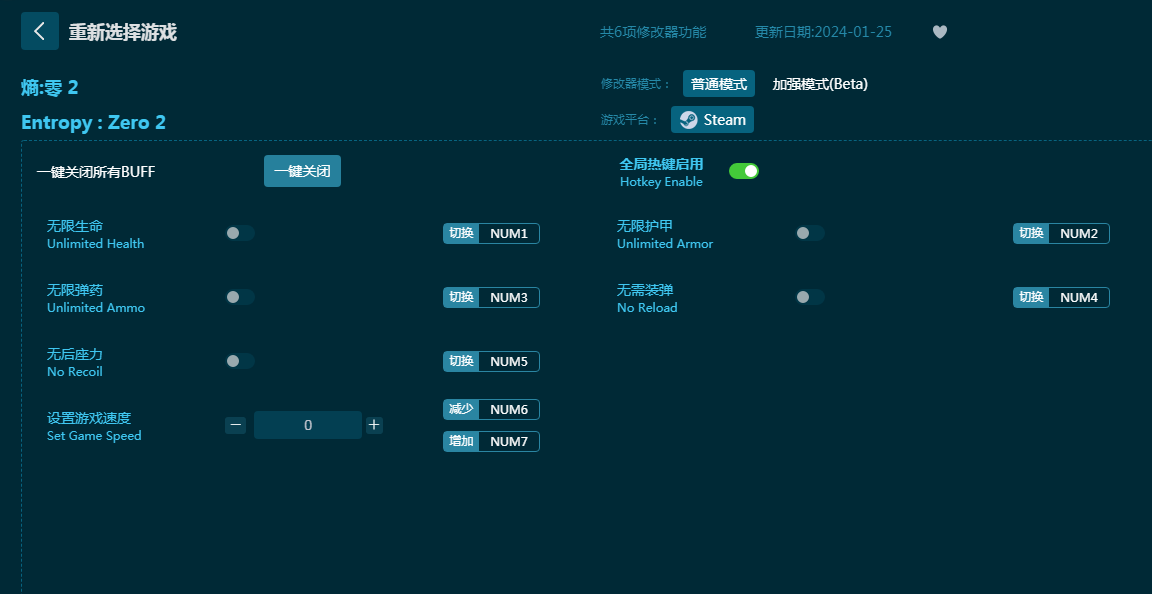This screenshot has width=1152, height=594.
Task: Select the Steam platform button
Action: pos(712,120)
